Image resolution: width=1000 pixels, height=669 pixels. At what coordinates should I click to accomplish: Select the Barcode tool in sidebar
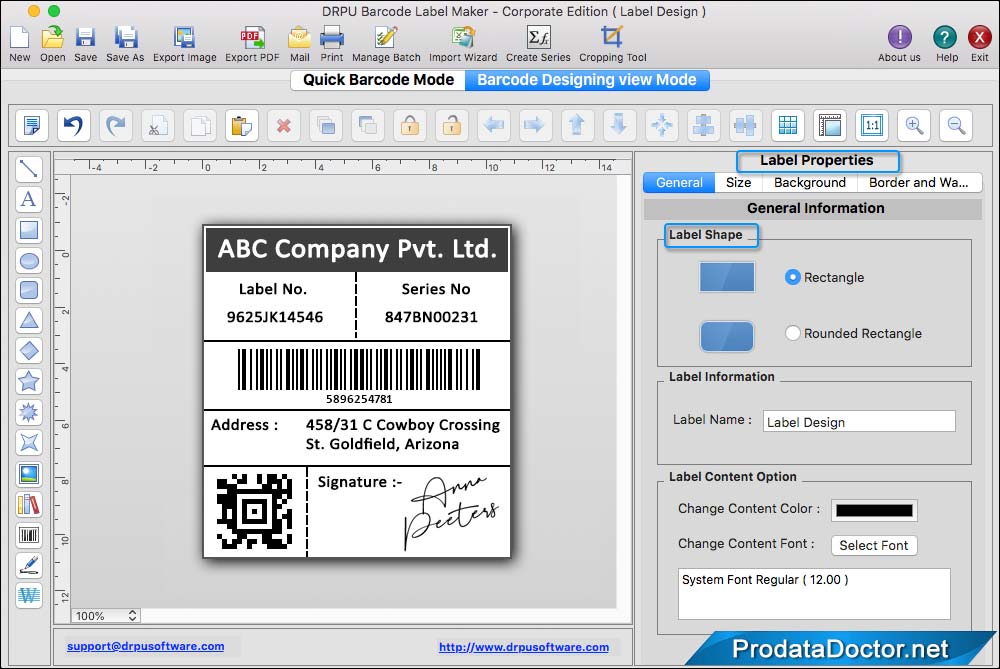[29, 534]
